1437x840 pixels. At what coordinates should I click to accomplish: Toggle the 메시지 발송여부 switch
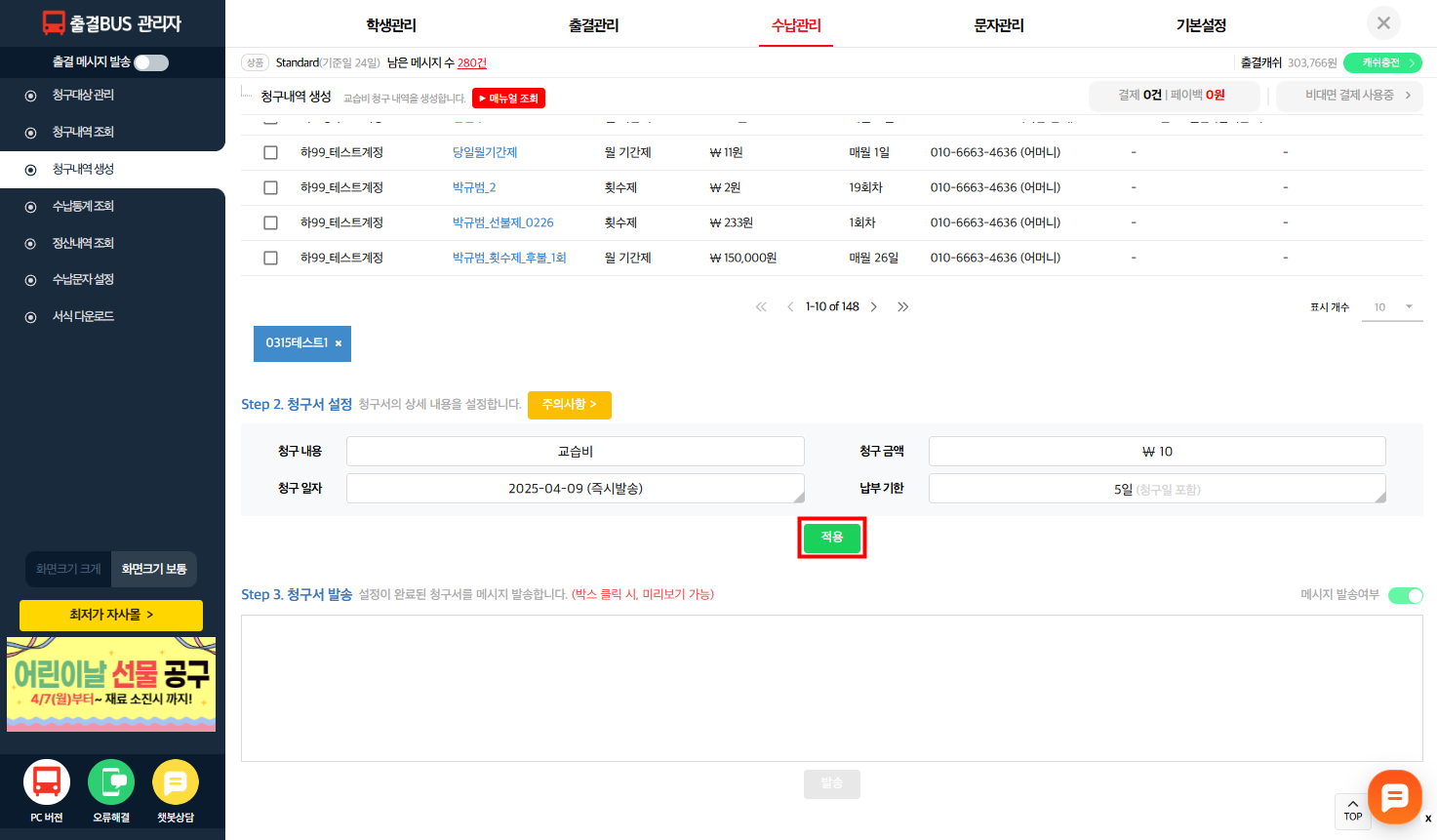1405,595
